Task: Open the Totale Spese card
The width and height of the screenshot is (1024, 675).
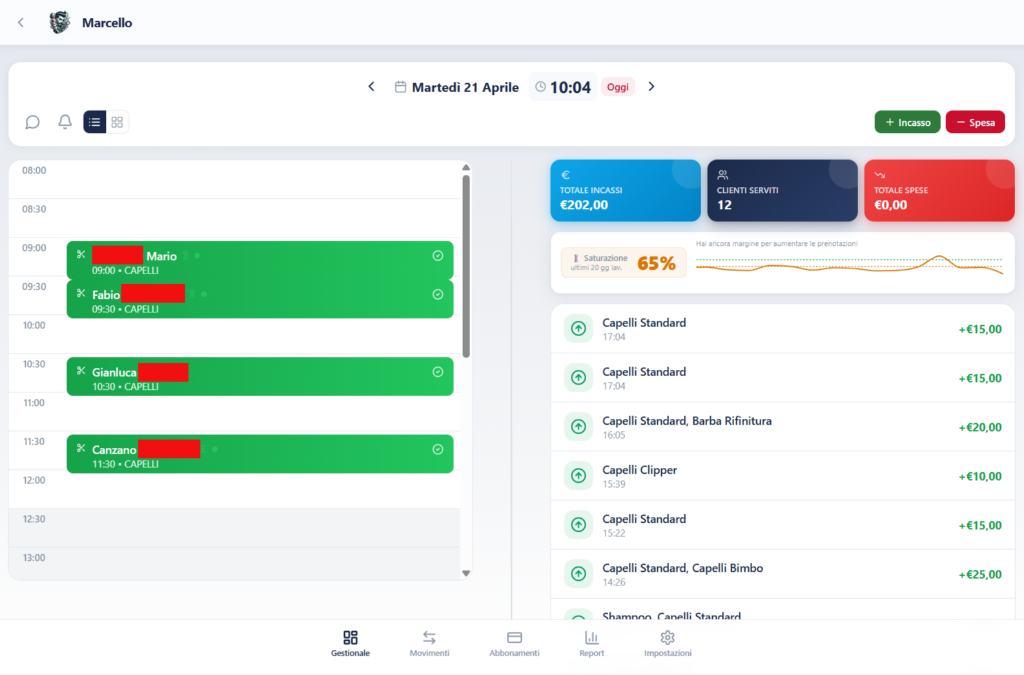Action: (939, 191)
